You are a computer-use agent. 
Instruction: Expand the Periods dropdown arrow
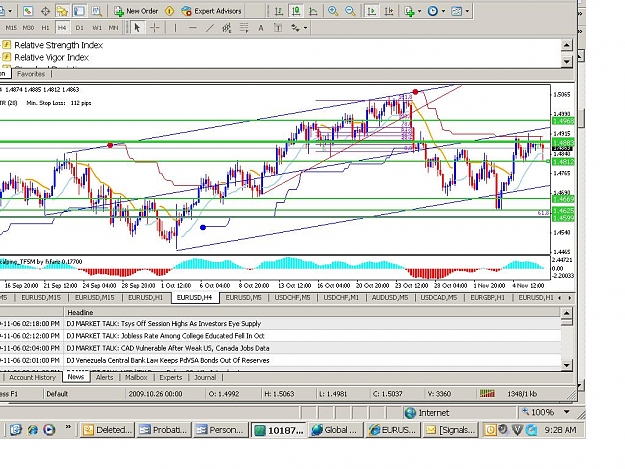[x=443, y=11]
